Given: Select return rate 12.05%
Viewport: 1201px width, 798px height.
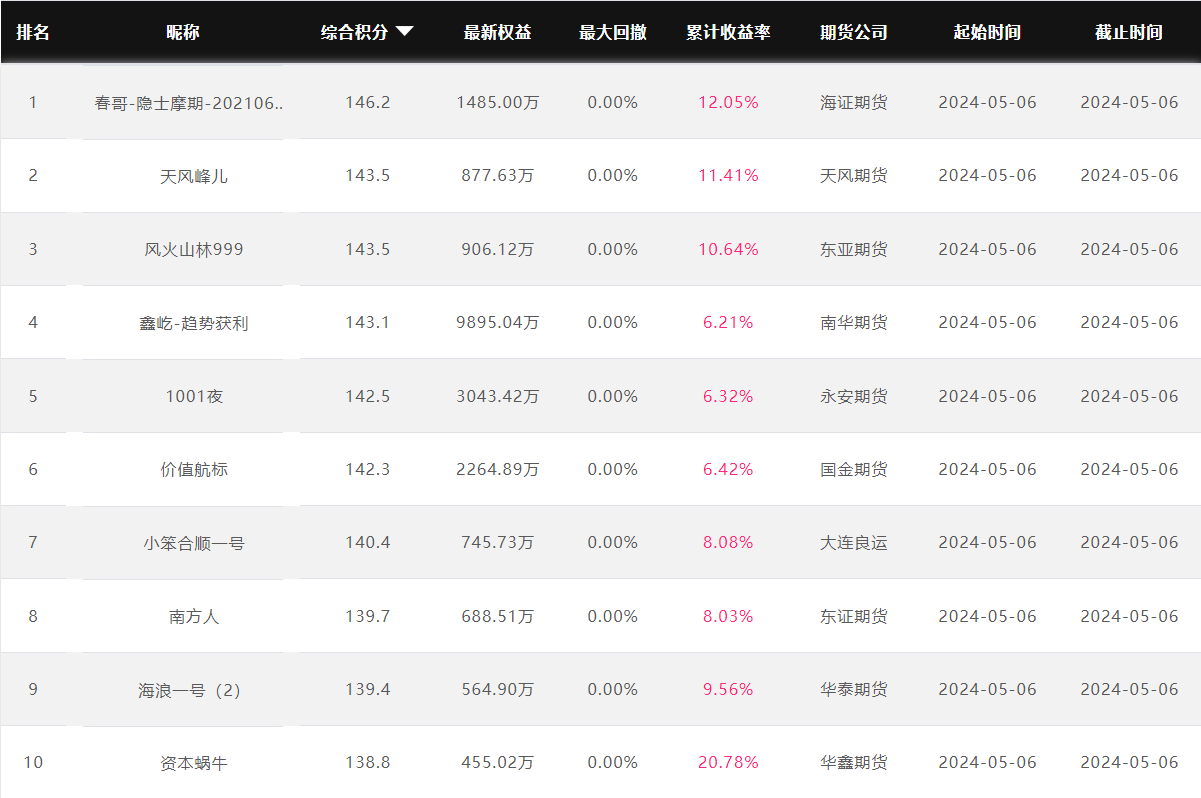Looking at the screenshot, I should coord(728,102).
